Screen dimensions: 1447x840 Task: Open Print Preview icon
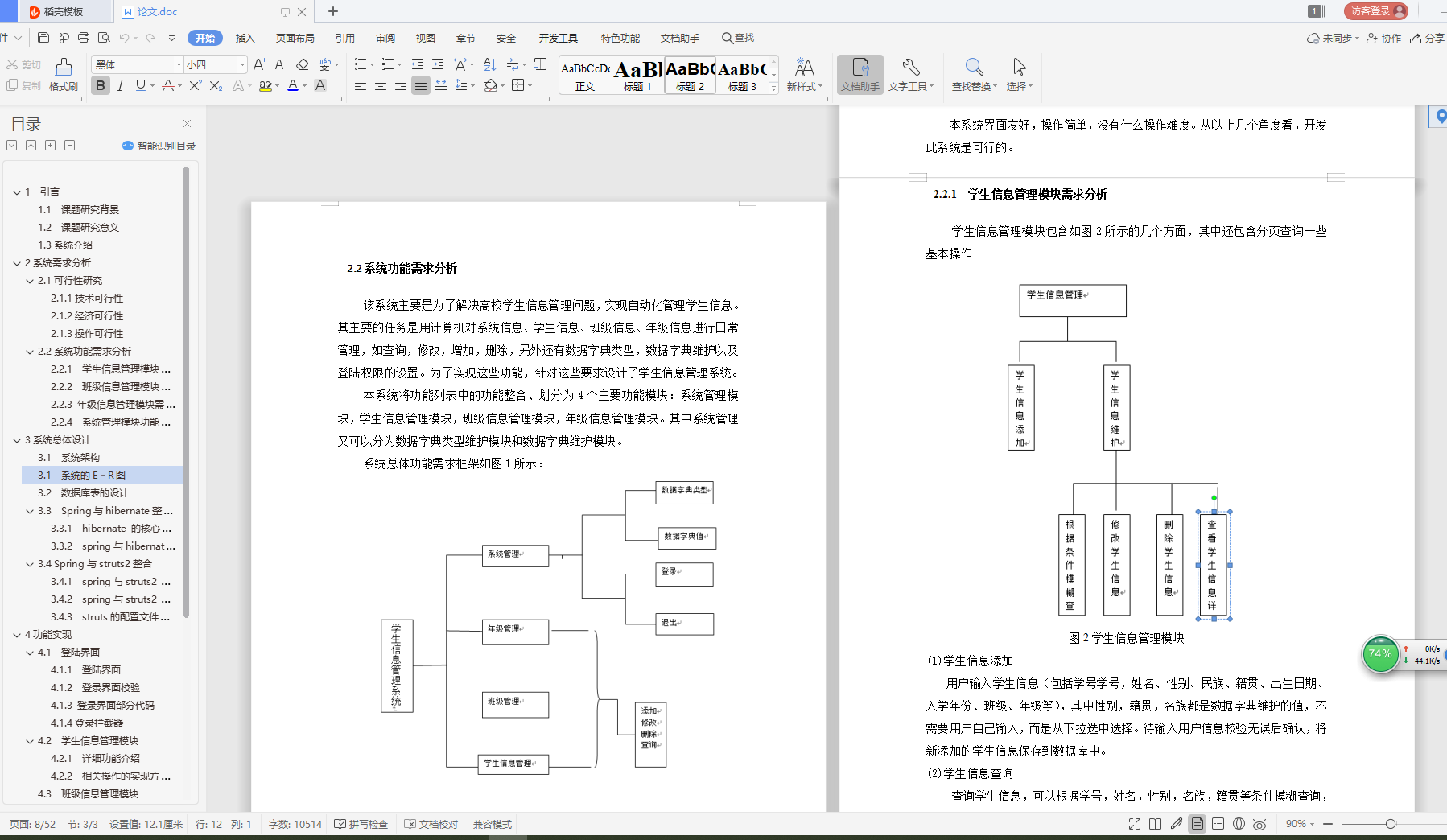tap(104, 38)
